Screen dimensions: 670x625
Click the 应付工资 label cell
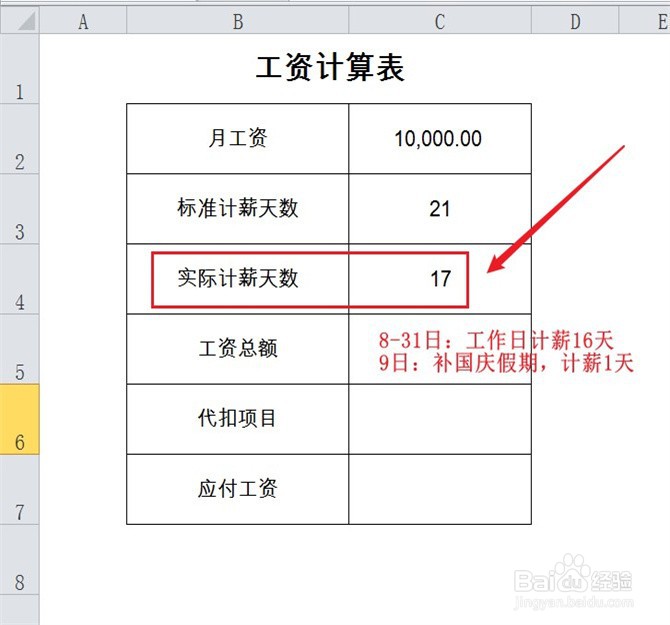point(238,490)
